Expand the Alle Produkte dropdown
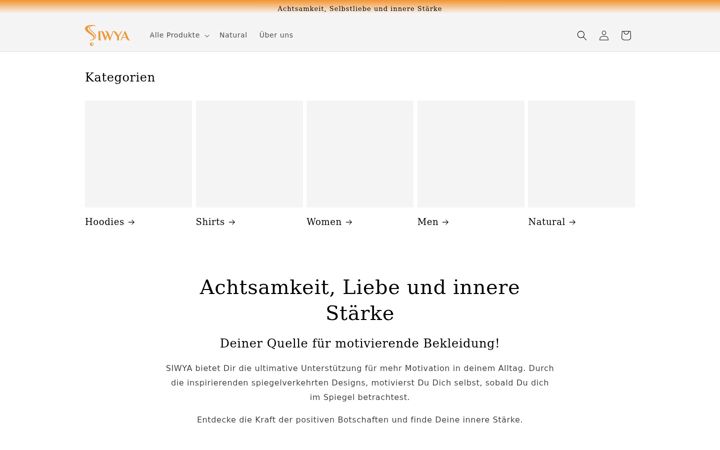Viewport: 720px width, 450px height. (x=179, y=35)
